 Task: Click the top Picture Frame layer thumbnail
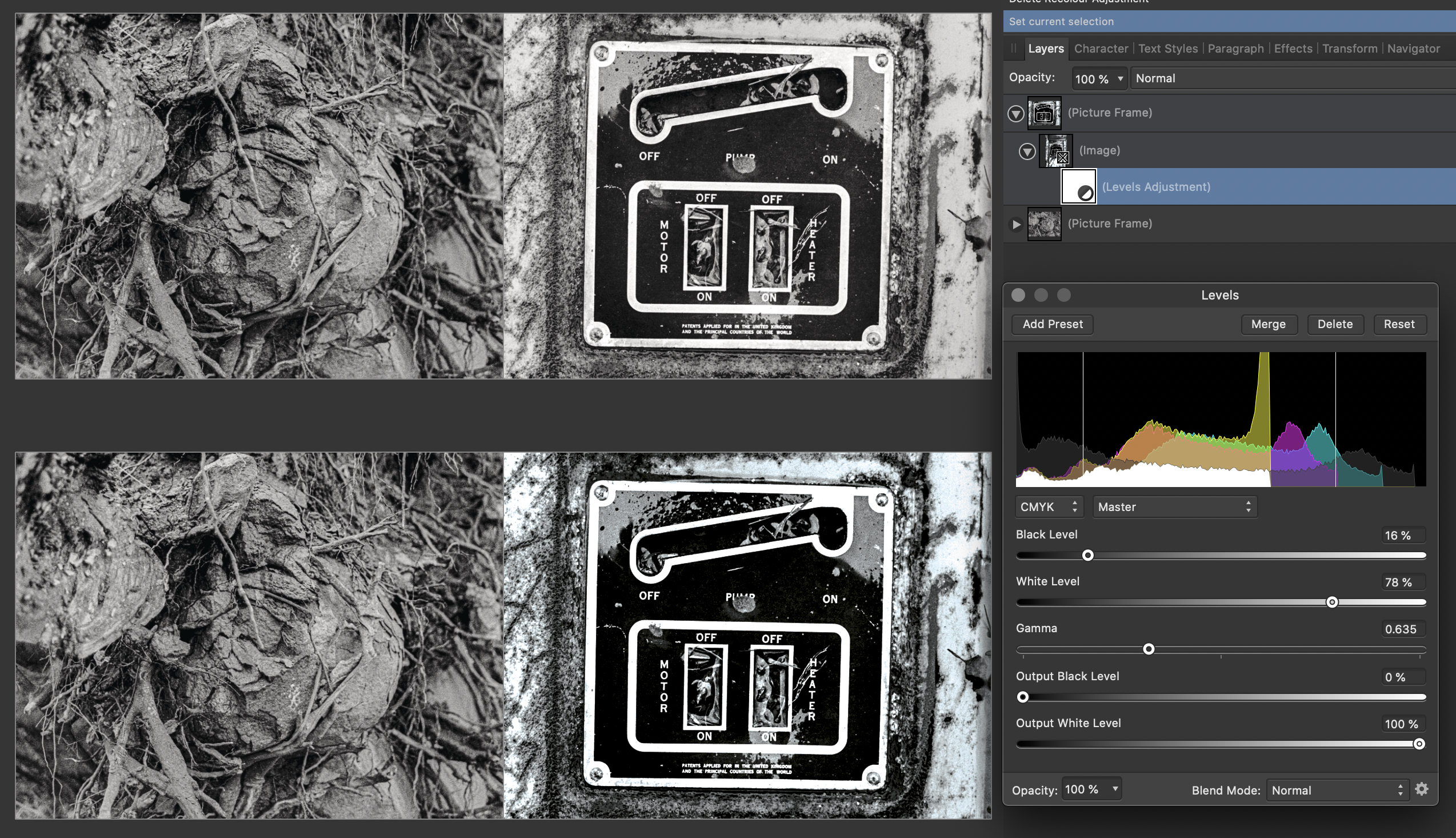pos(1044,113)
